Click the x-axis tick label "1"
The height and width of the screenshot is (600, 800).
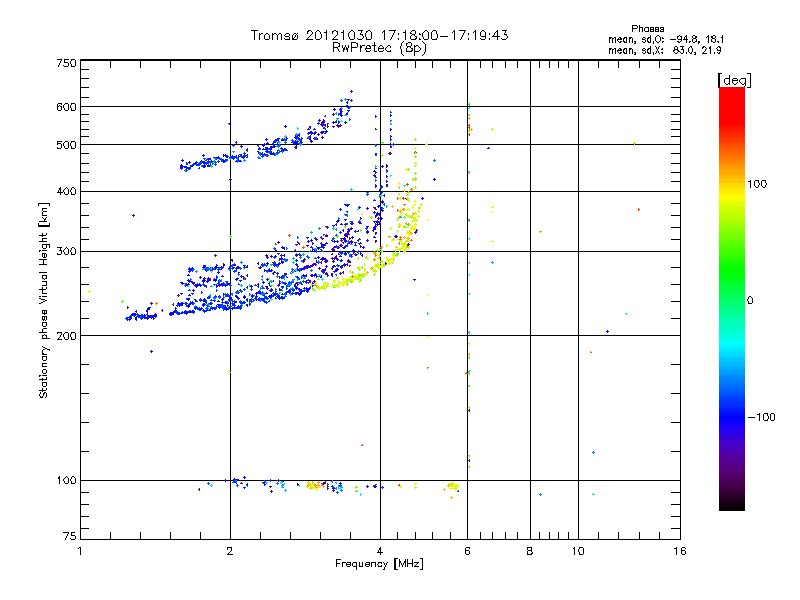coord(80,551)
